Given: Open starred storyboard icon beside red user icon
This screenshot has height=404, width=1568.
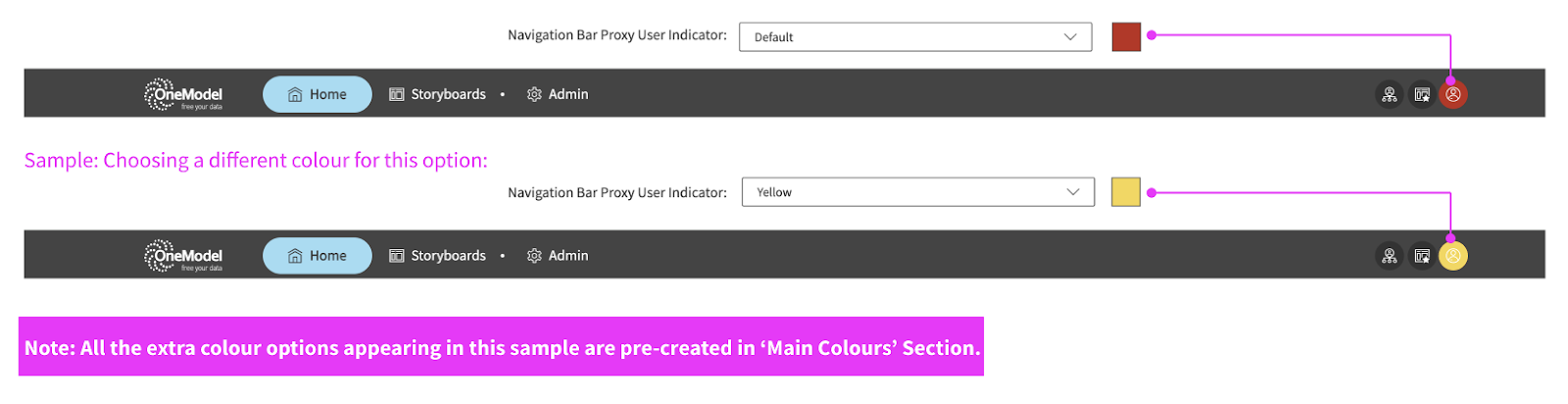Looking at the screenshot, I should point(1421,95).
